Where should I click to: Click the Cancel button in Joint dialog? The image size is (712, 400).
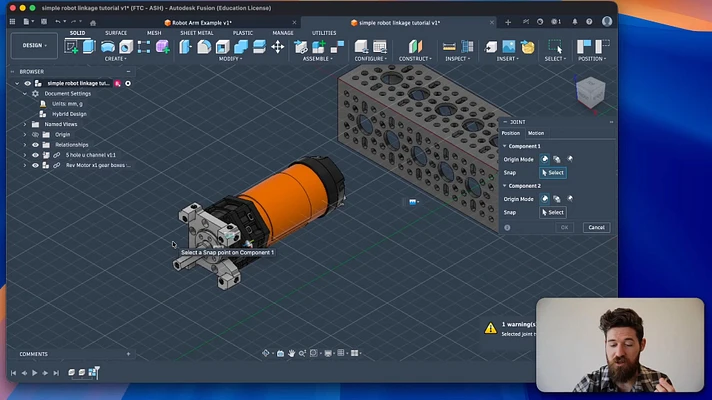pos(596,227)
